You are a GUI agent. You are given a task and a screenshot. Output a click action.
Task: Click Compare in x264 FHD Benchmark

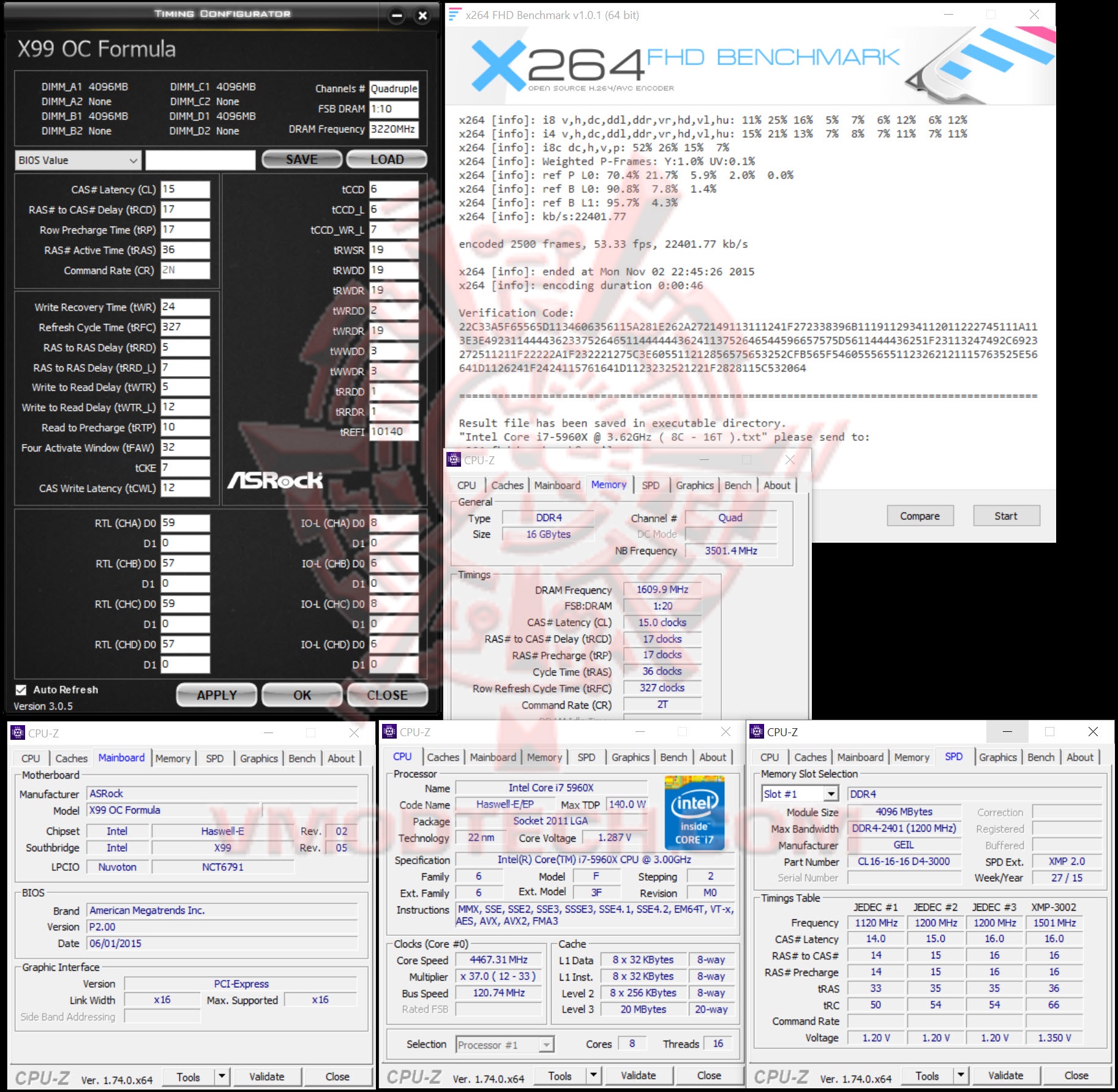pos(920,516)
